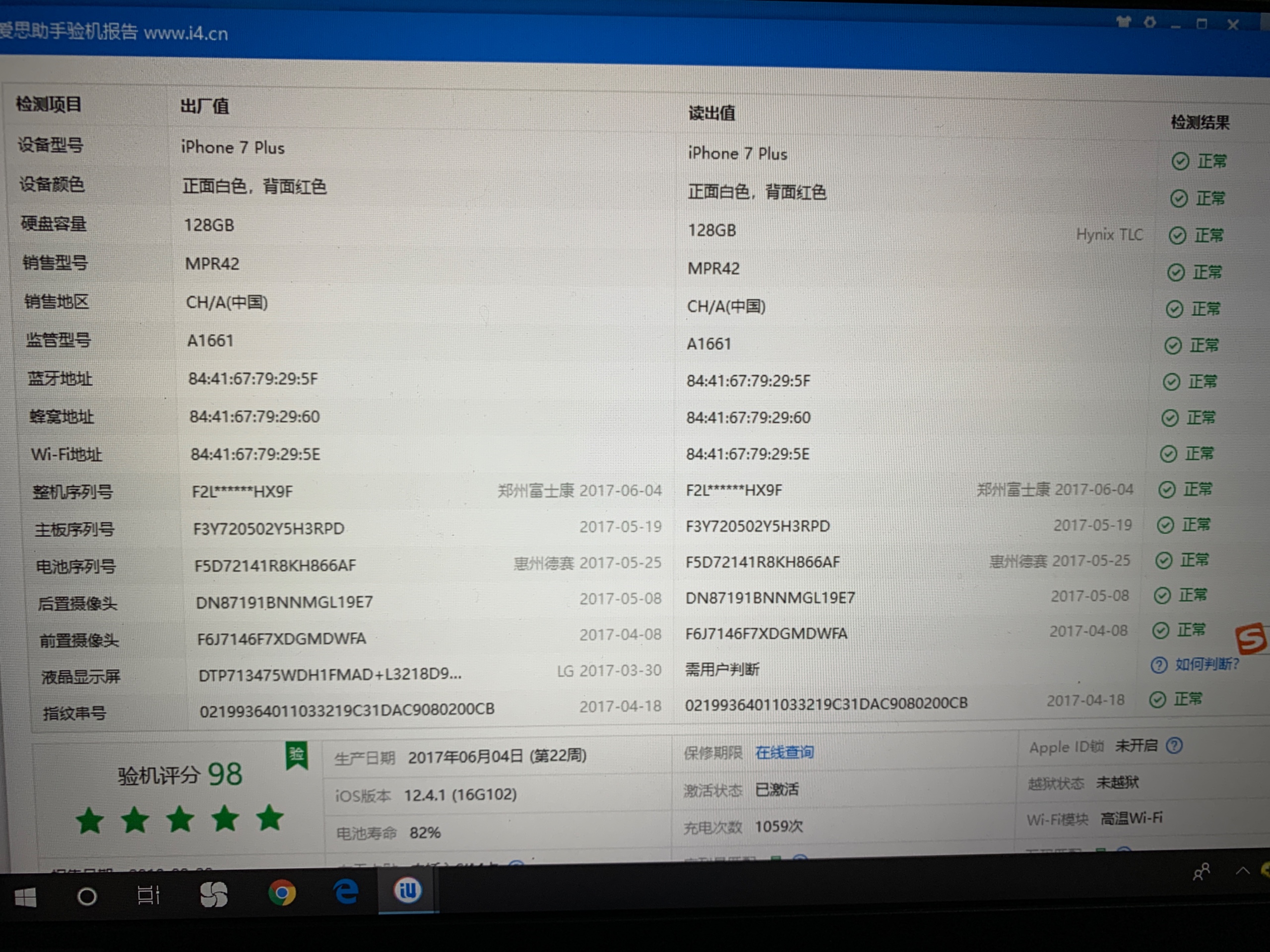Click the 如何判断 question mark icon
Screen dimensions: 1270x952
click(x=1158, y=665)
